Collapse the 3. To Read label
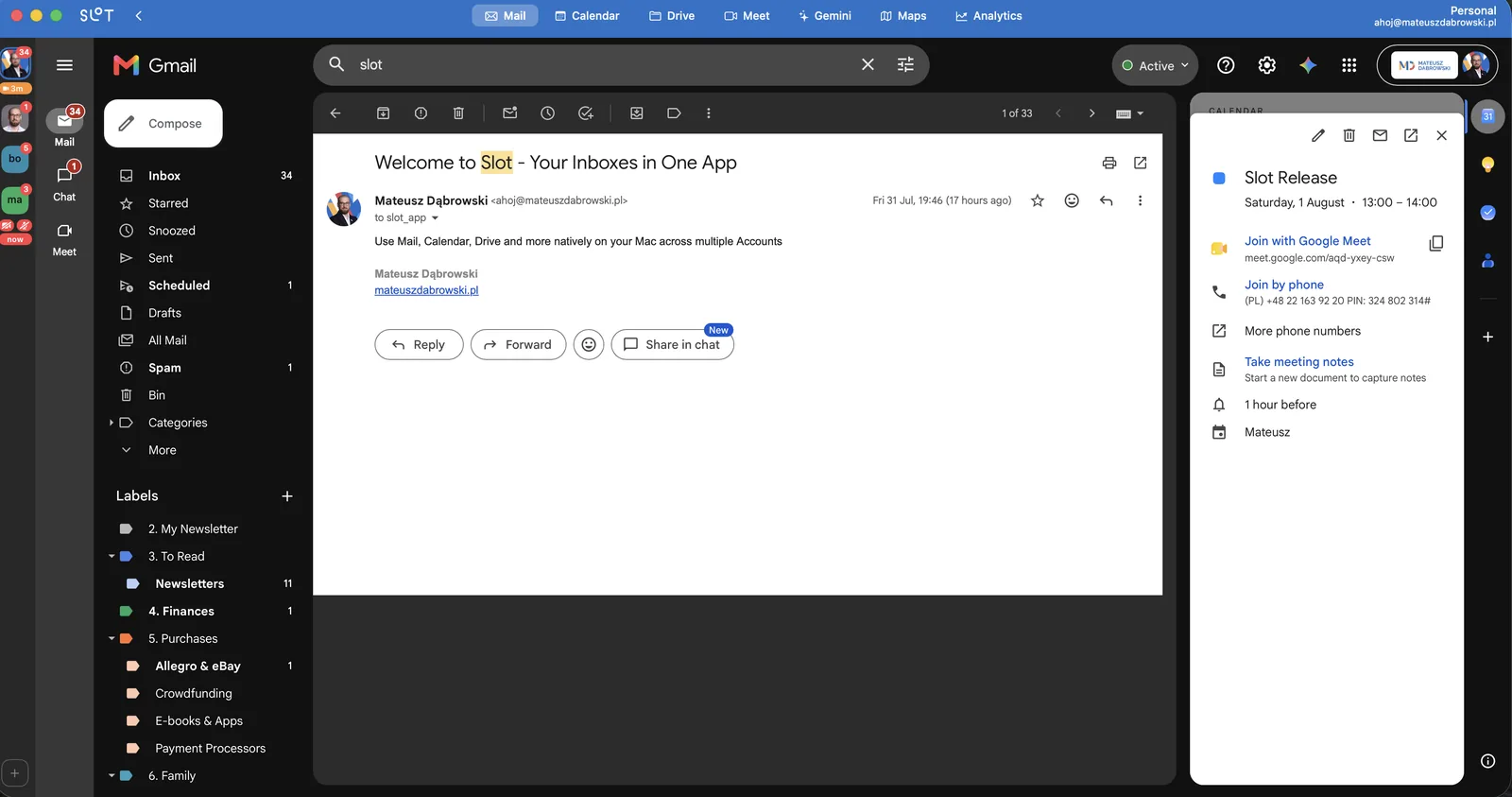The image size is (1512, 797). point(112,557)
